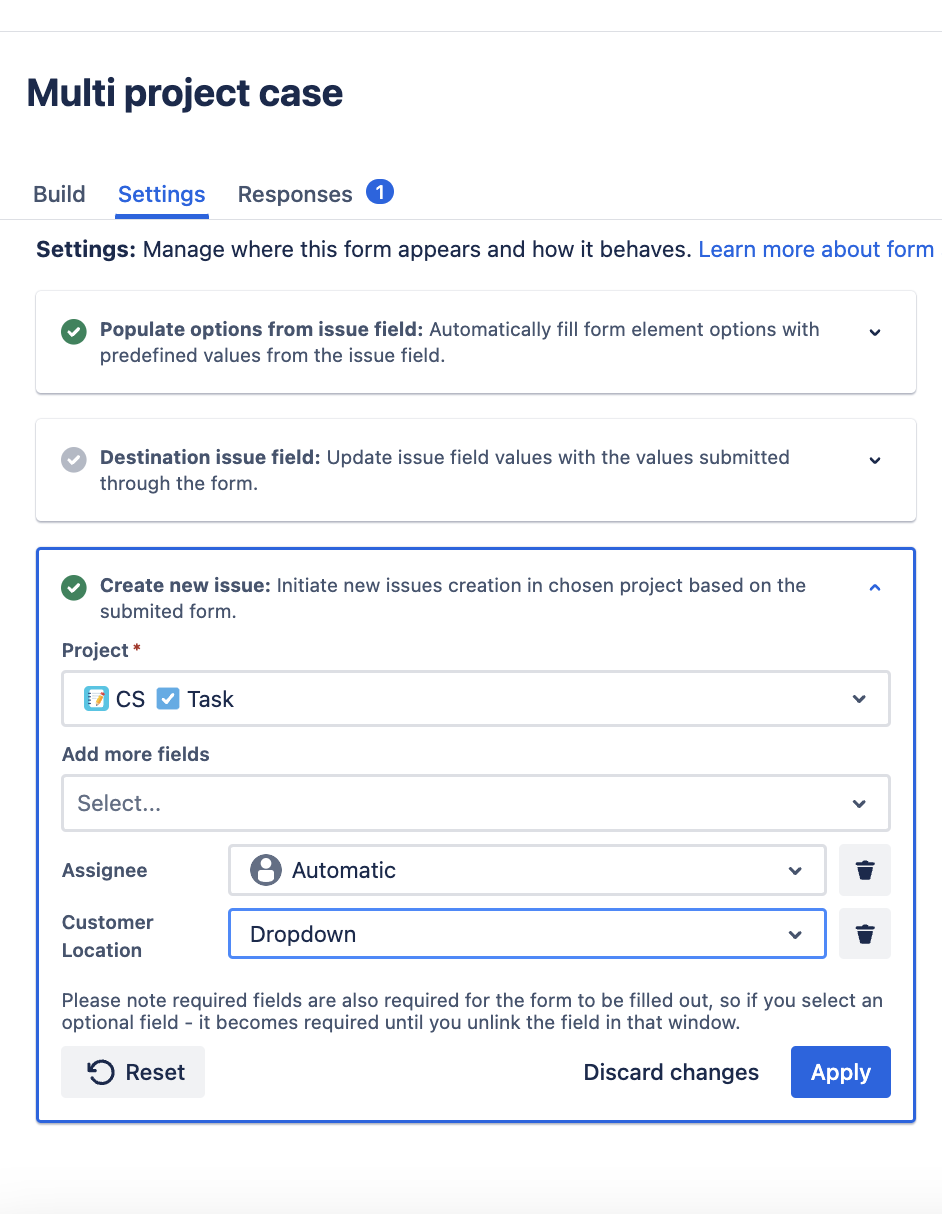Expand the Destination issue field section
This screenshot has height=1214, width=942.
(875, 460)
